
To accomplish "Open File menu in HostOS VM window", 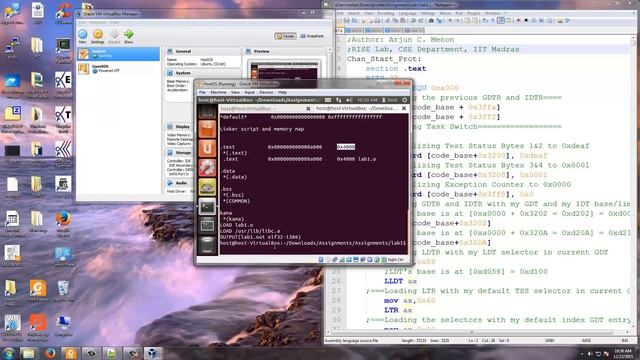I will coord(202,93).
